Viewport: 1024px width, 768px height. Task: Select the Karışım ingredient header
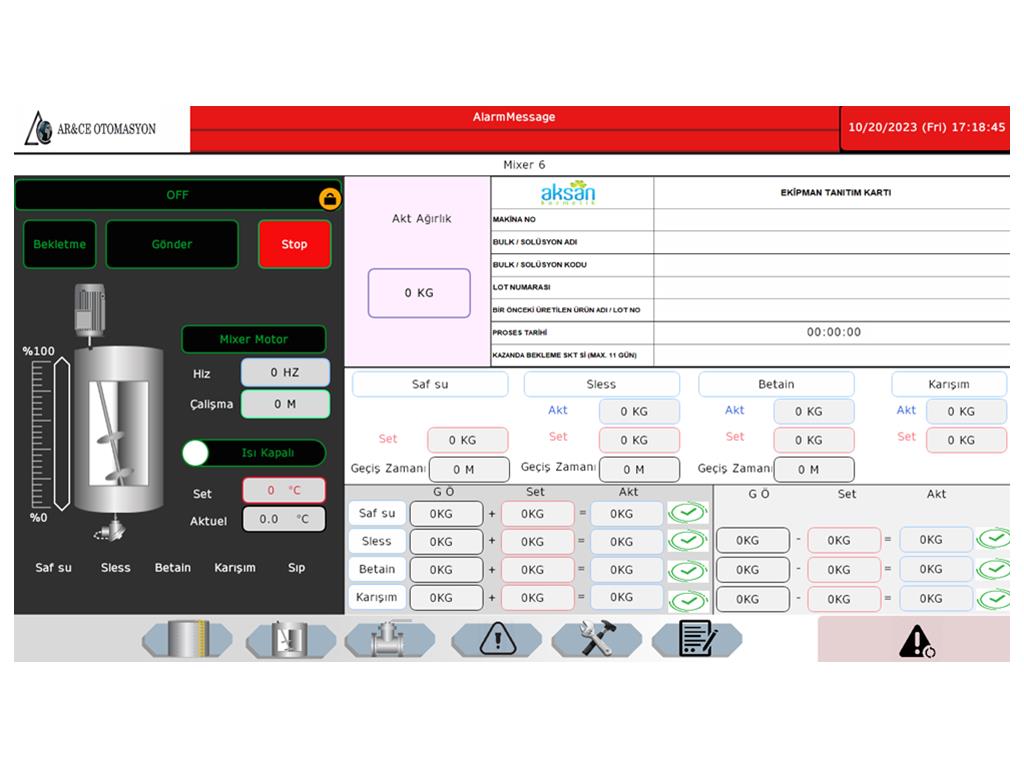click(x=949, y=384)
